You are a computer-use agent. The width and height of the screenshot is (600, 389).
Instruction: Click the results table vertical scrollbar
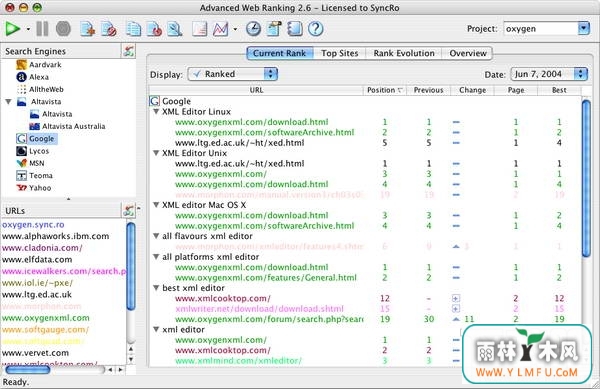(586, 178)
